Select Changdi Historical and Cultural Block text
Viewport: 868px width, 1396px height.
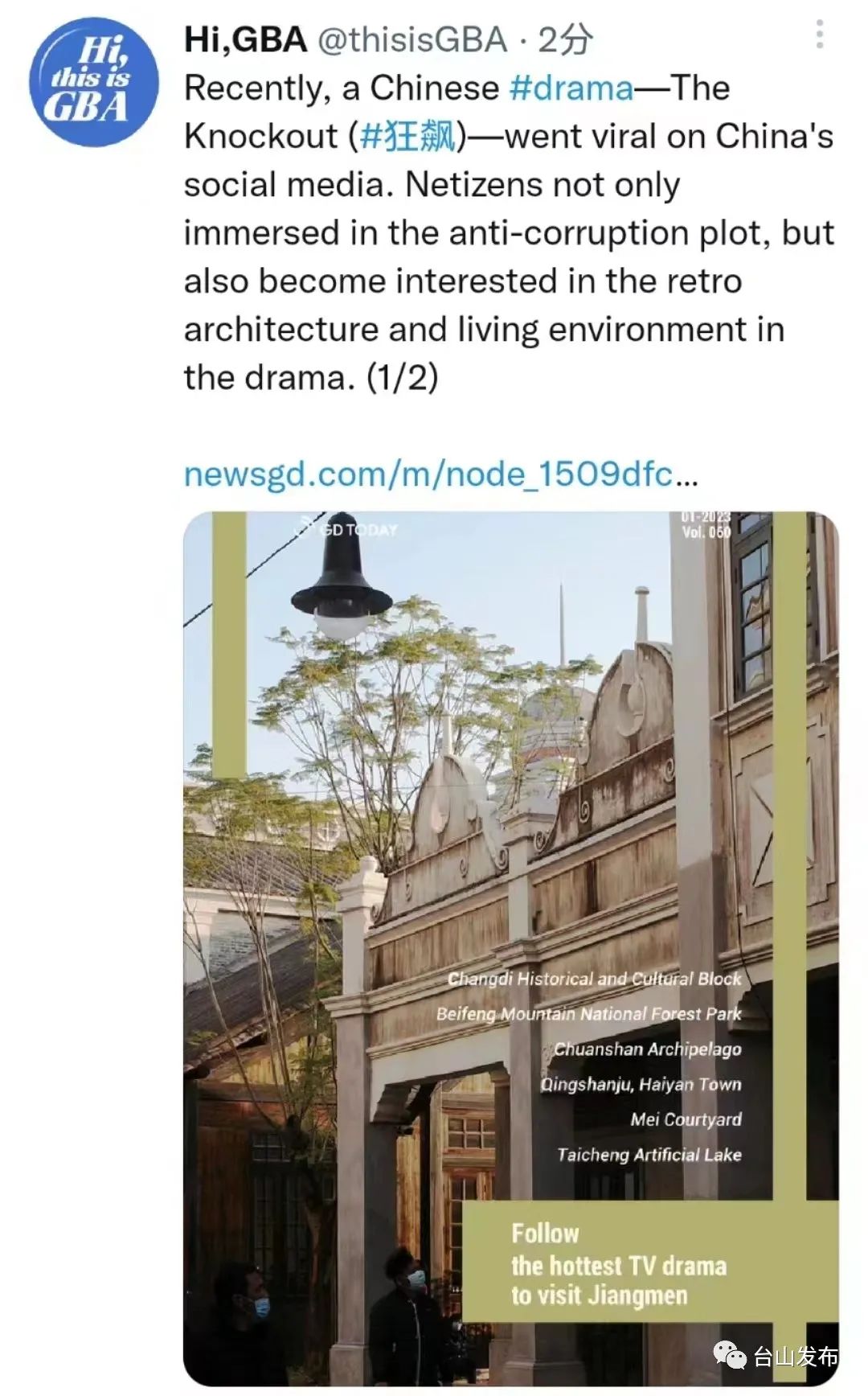594,979
